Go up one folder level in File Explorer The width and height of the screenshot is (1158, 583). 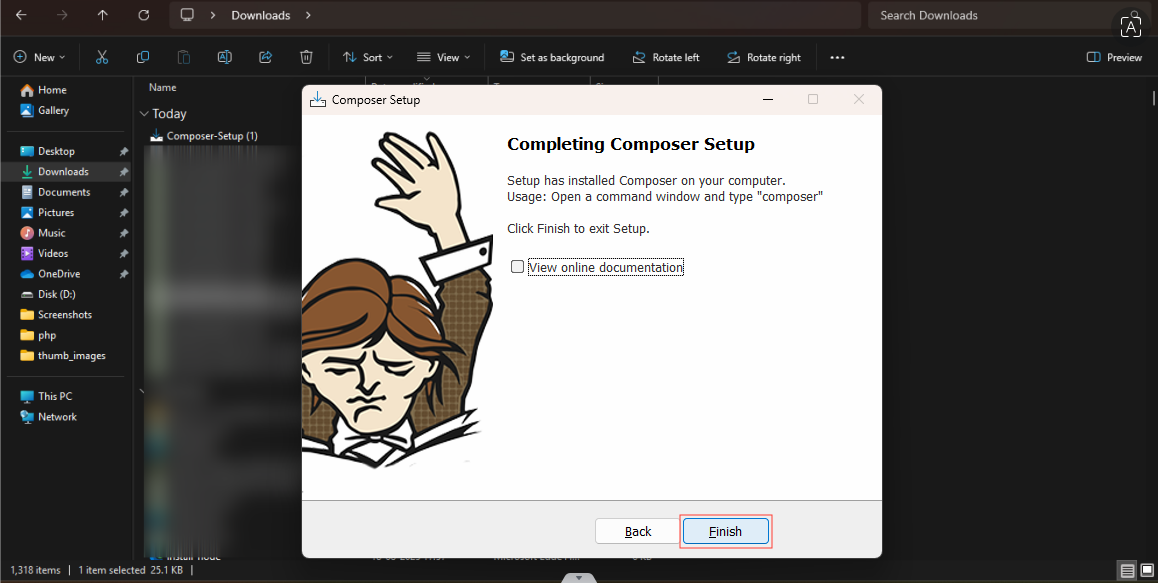coord(103,15)
